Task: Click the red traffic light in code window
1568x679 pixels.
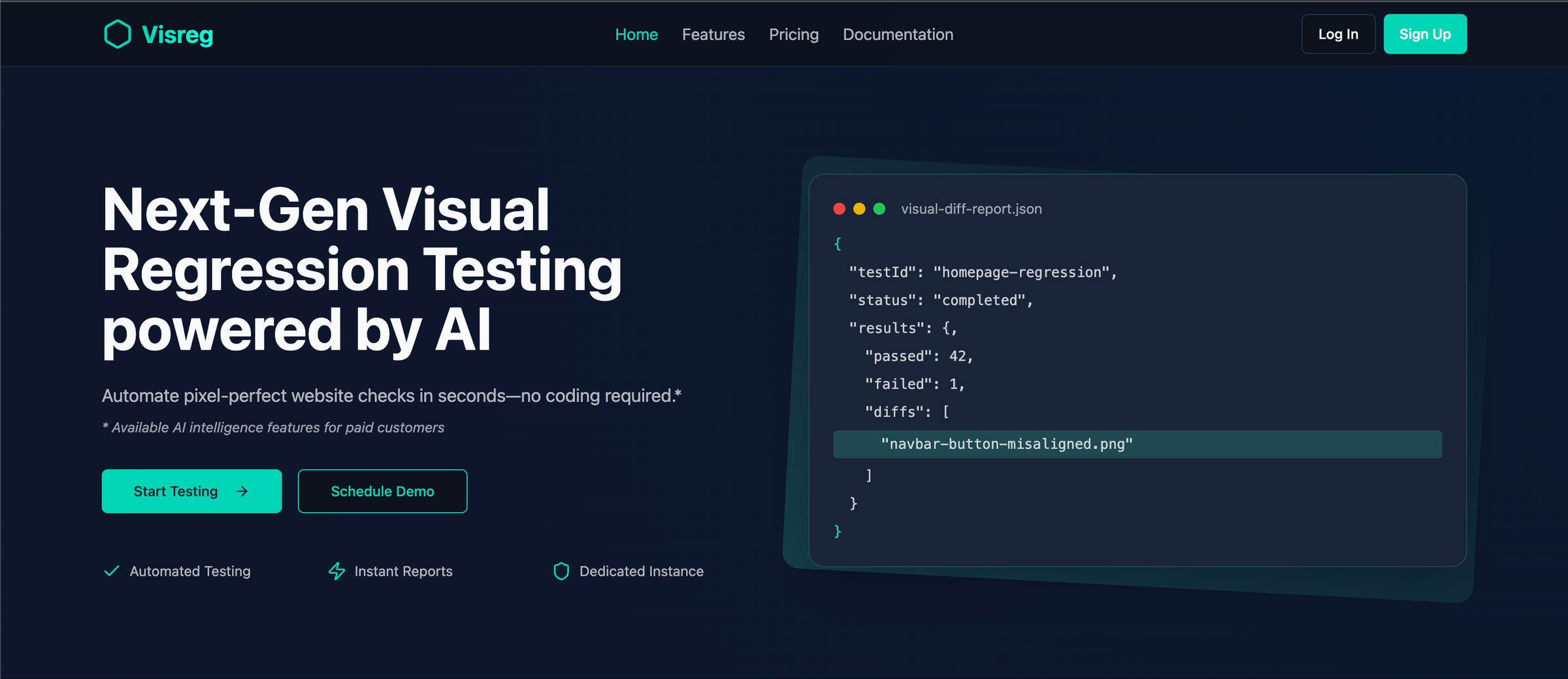Action: pos(839,208)
